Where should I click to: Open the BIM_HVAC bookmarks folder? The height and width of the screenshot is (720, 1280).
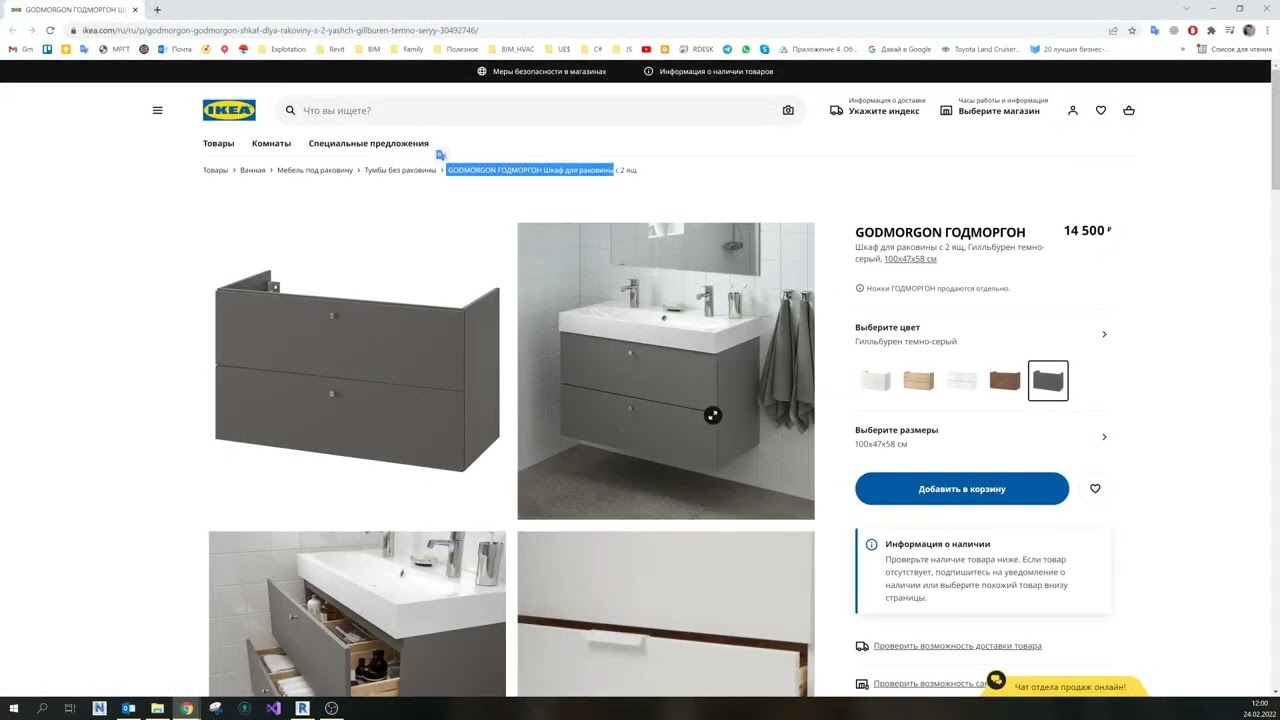510,49
